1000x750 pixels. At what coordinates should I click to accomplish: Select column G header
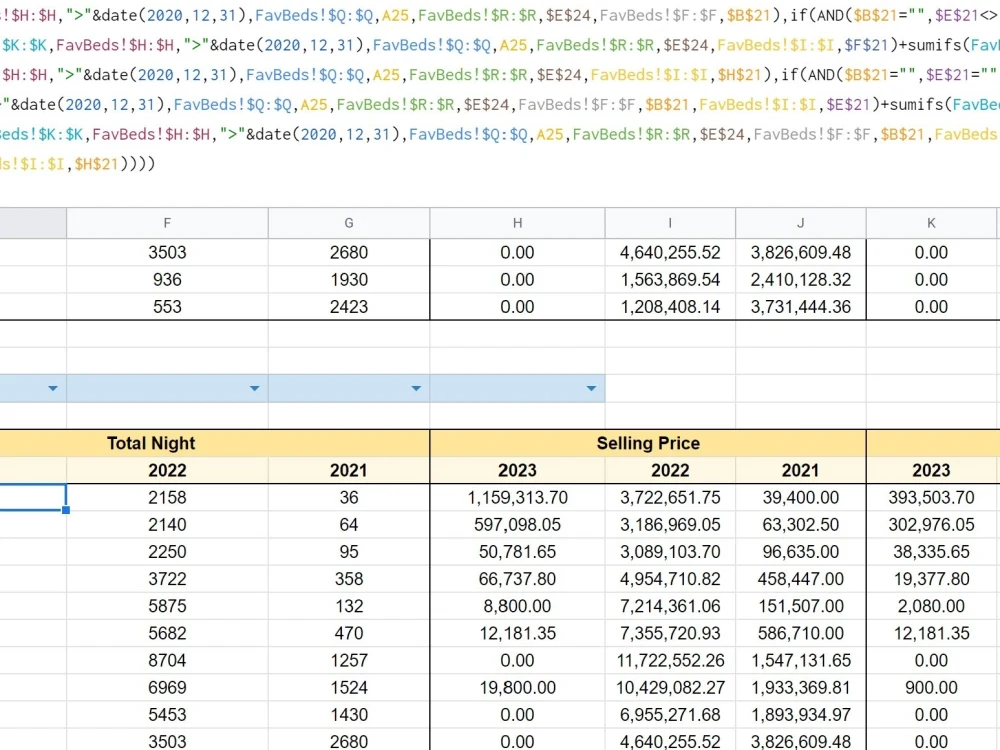coord(349,223)
